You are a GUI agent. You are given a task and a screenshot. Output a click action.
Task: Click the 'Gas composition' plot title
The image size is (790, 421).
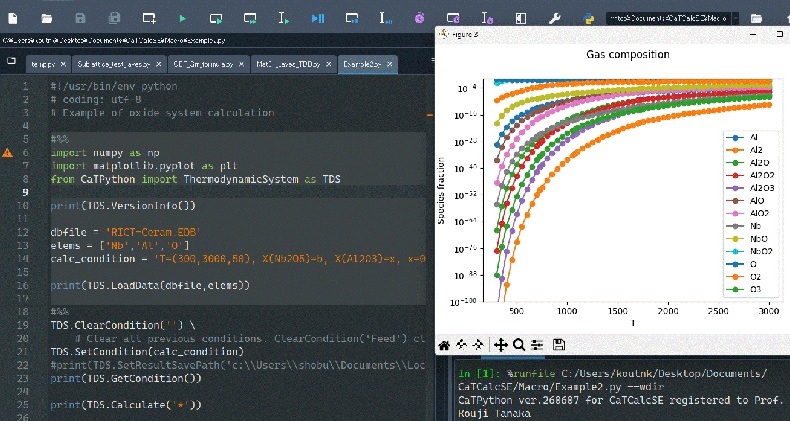click(628, 54)
